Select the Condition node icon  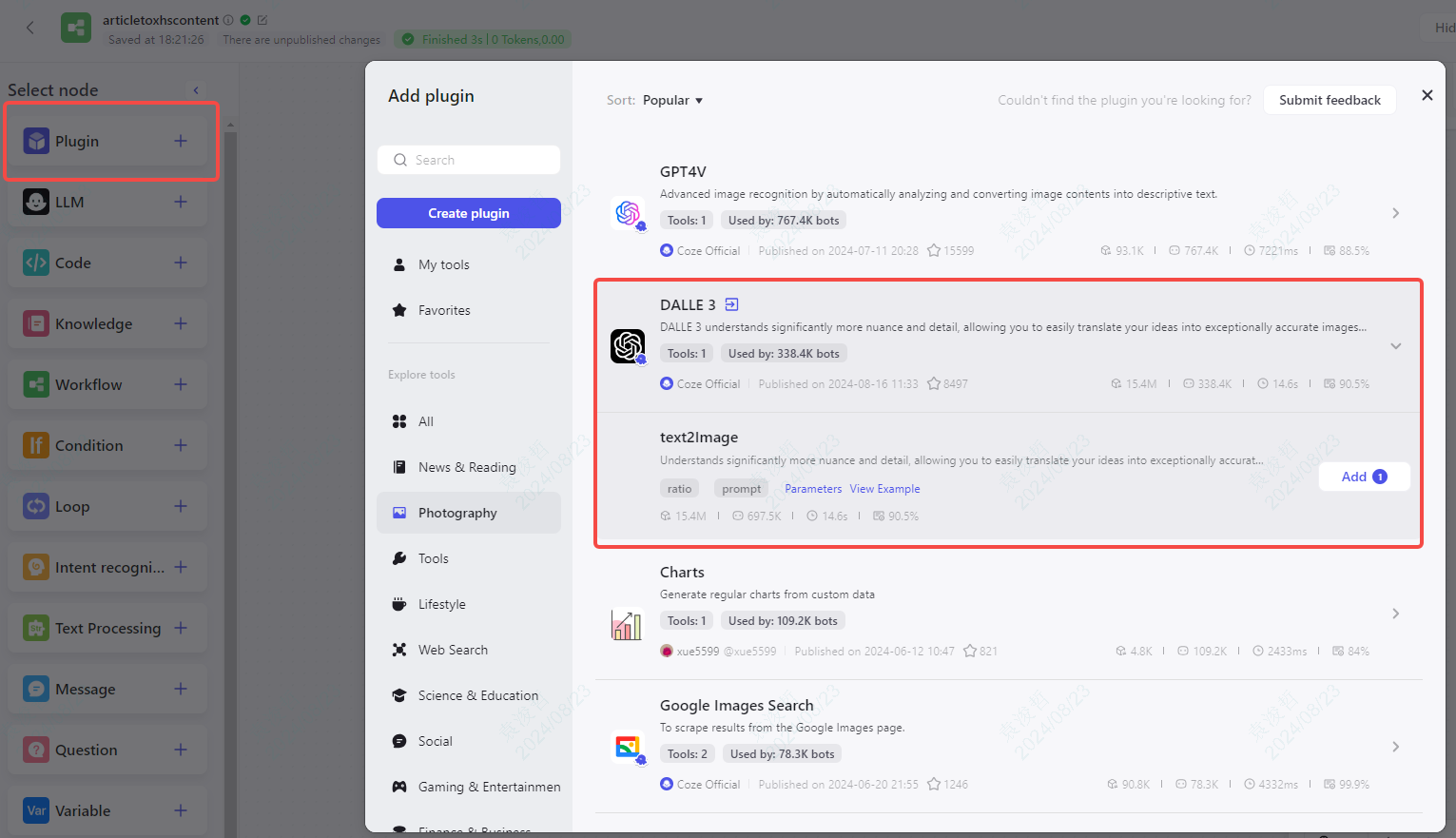coord(35,444)
